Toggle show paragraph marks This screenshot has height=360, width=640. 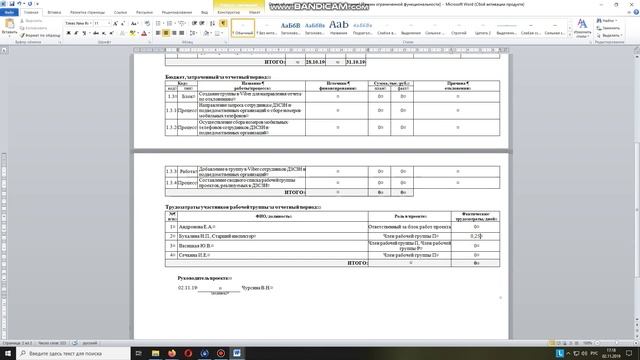click(223, 24)
